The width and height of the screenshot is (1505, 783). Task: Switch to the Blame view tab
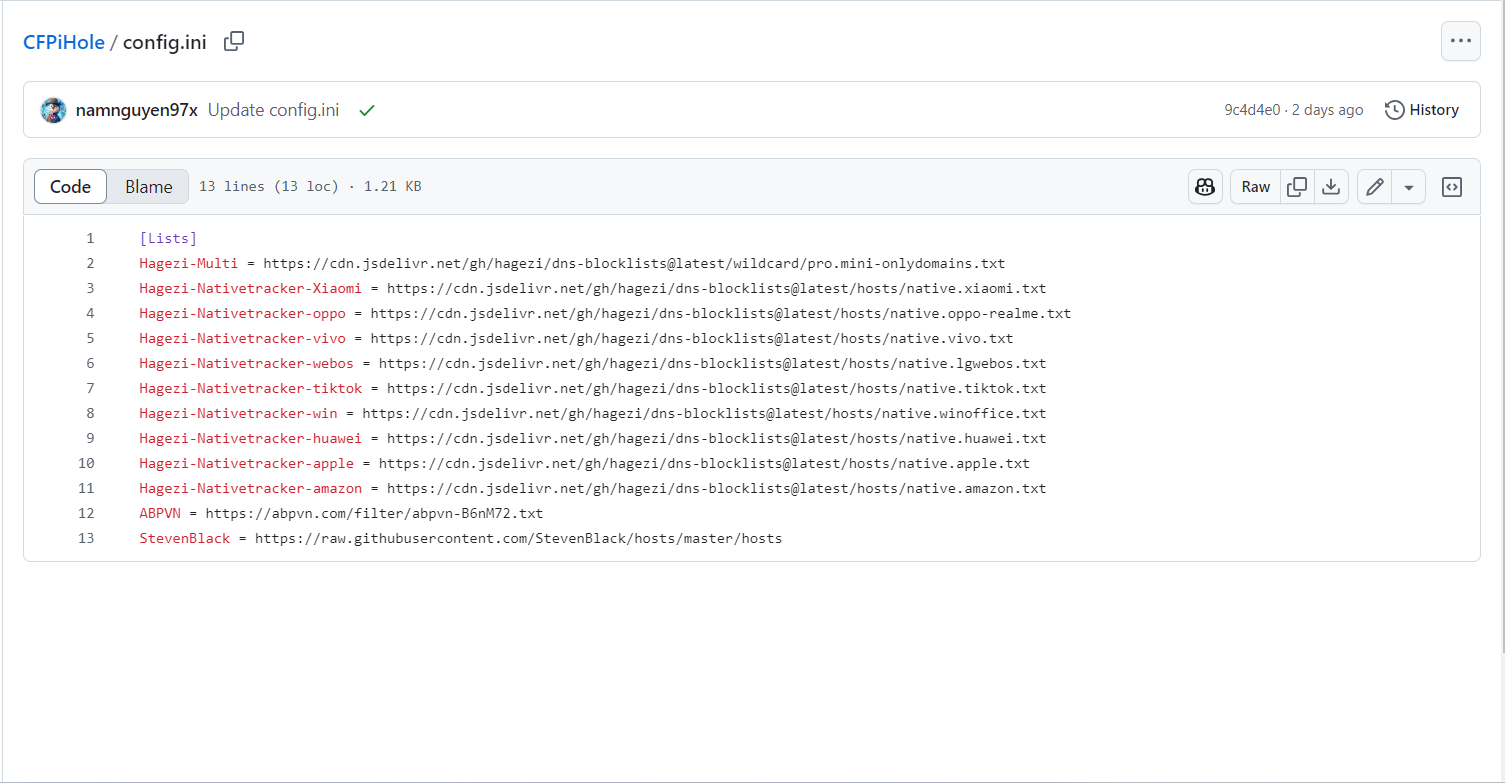148,187
